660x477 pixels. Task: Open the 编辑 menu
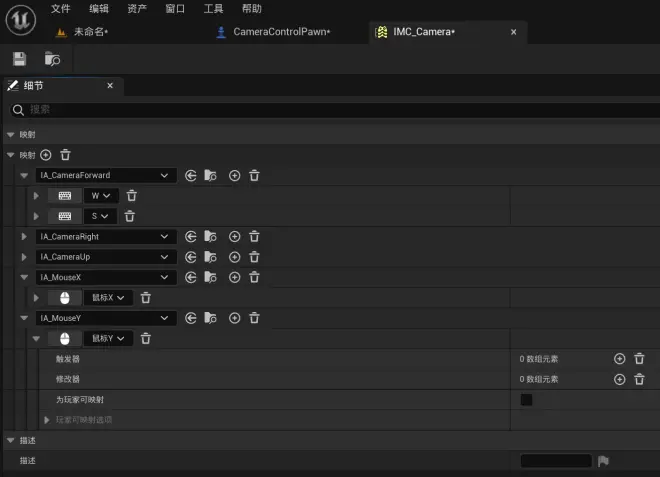click(x=99, y=8)
